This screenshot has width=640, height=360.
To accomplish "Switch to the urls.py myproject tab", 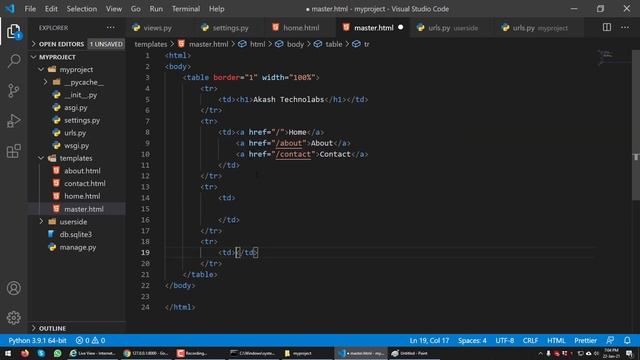I will tap(540, 28).
